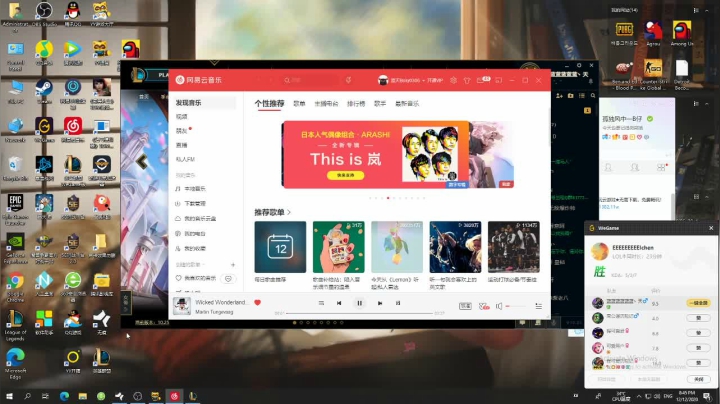Screen dimensions: 720x404
Task: Open 发现音乐 in the sidebar
Action: 205,103
